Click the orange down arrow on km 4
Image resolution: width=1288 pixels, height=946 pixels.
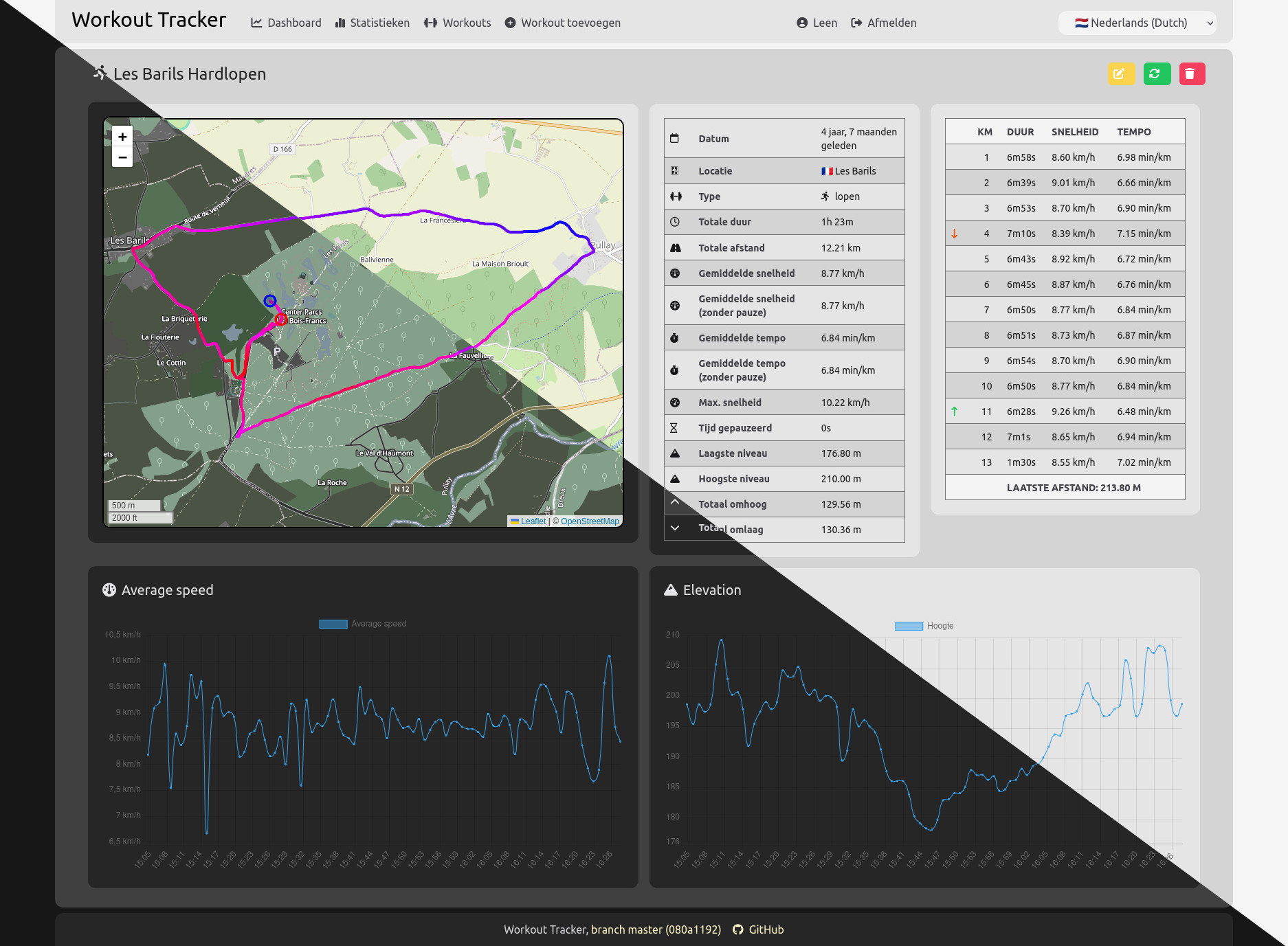coord(954,234)
